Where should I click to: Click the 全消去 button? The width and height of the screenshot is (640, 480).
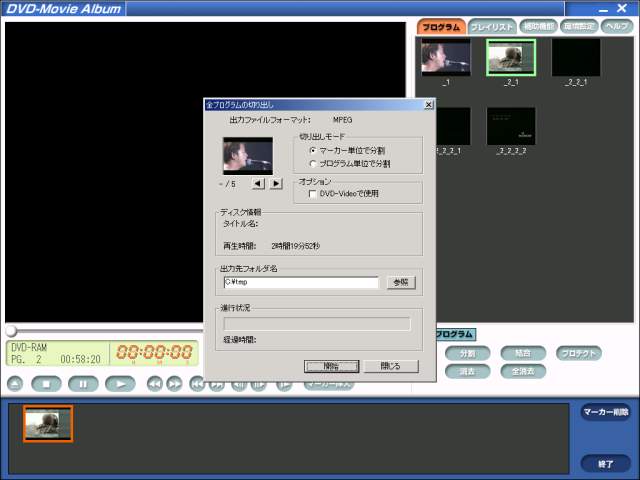523,371
